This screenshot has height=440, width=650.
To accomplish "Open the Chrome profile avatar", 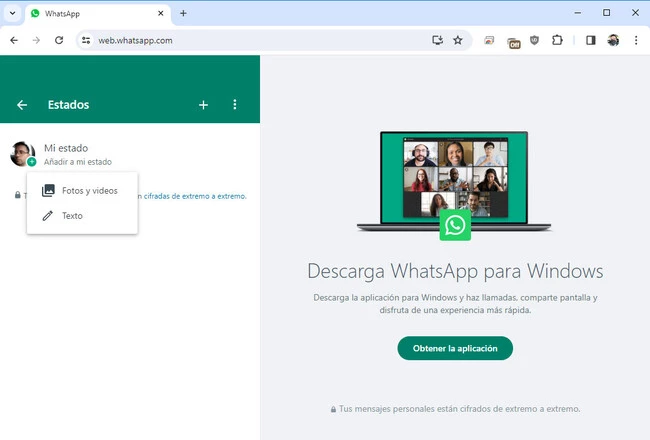I will click(x=613, y=40).
